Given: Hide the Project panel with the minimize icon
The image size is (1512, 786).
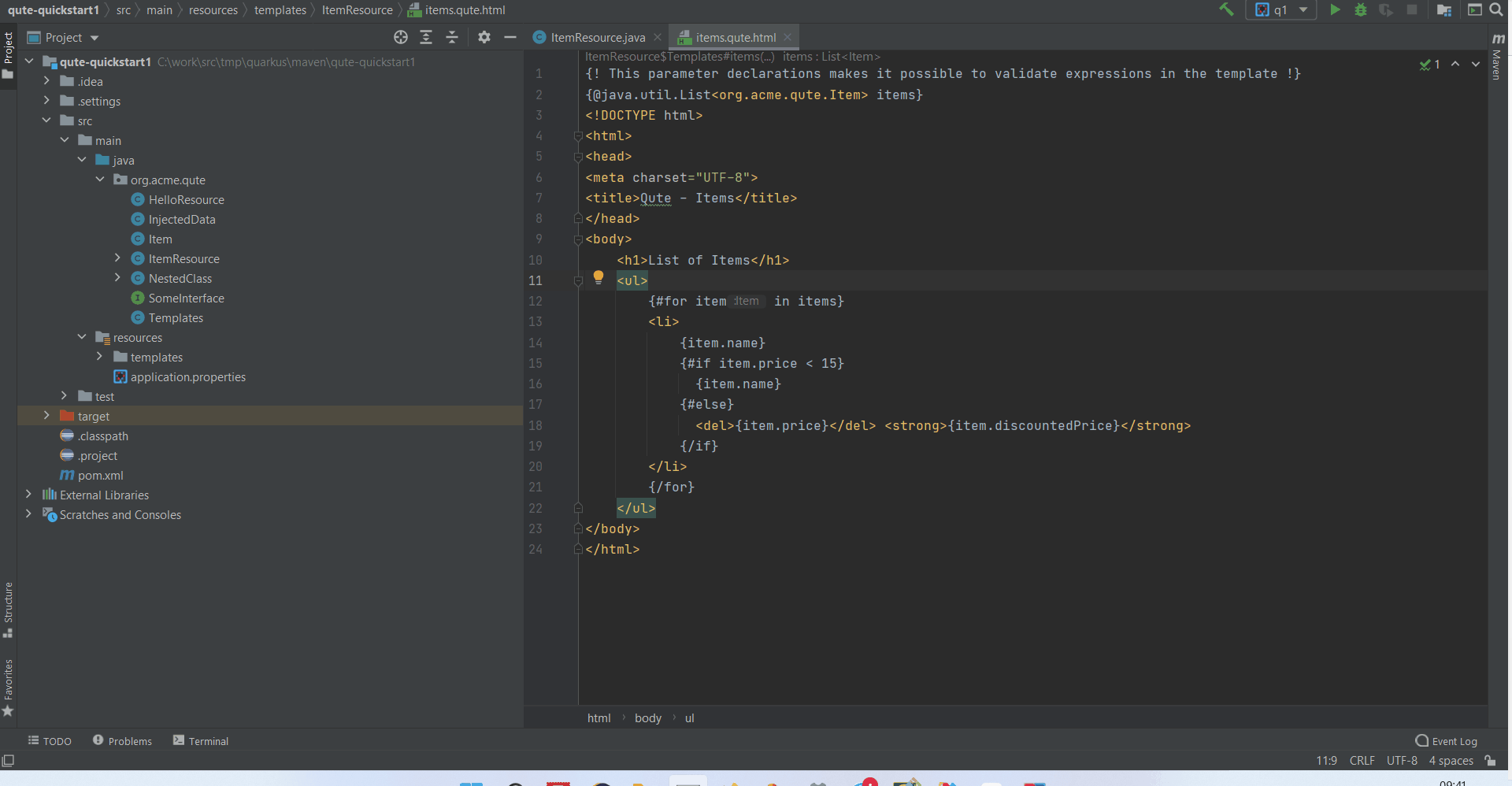Looking at the screenshot, I should (510, 37).
